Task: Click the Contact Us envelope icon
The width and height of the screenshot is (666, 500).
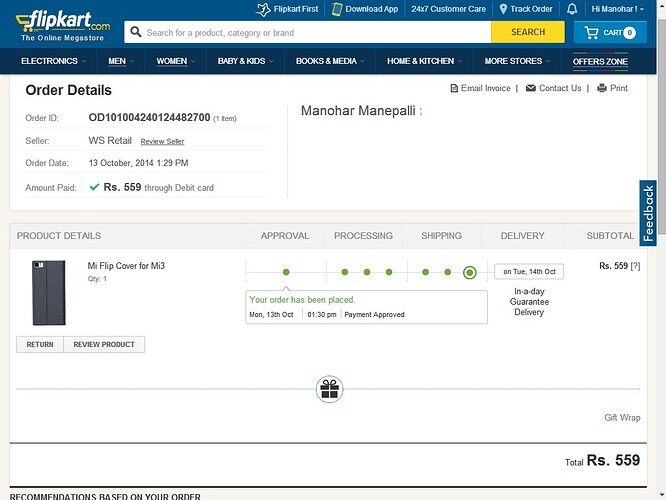Action: tap(531, 88)
